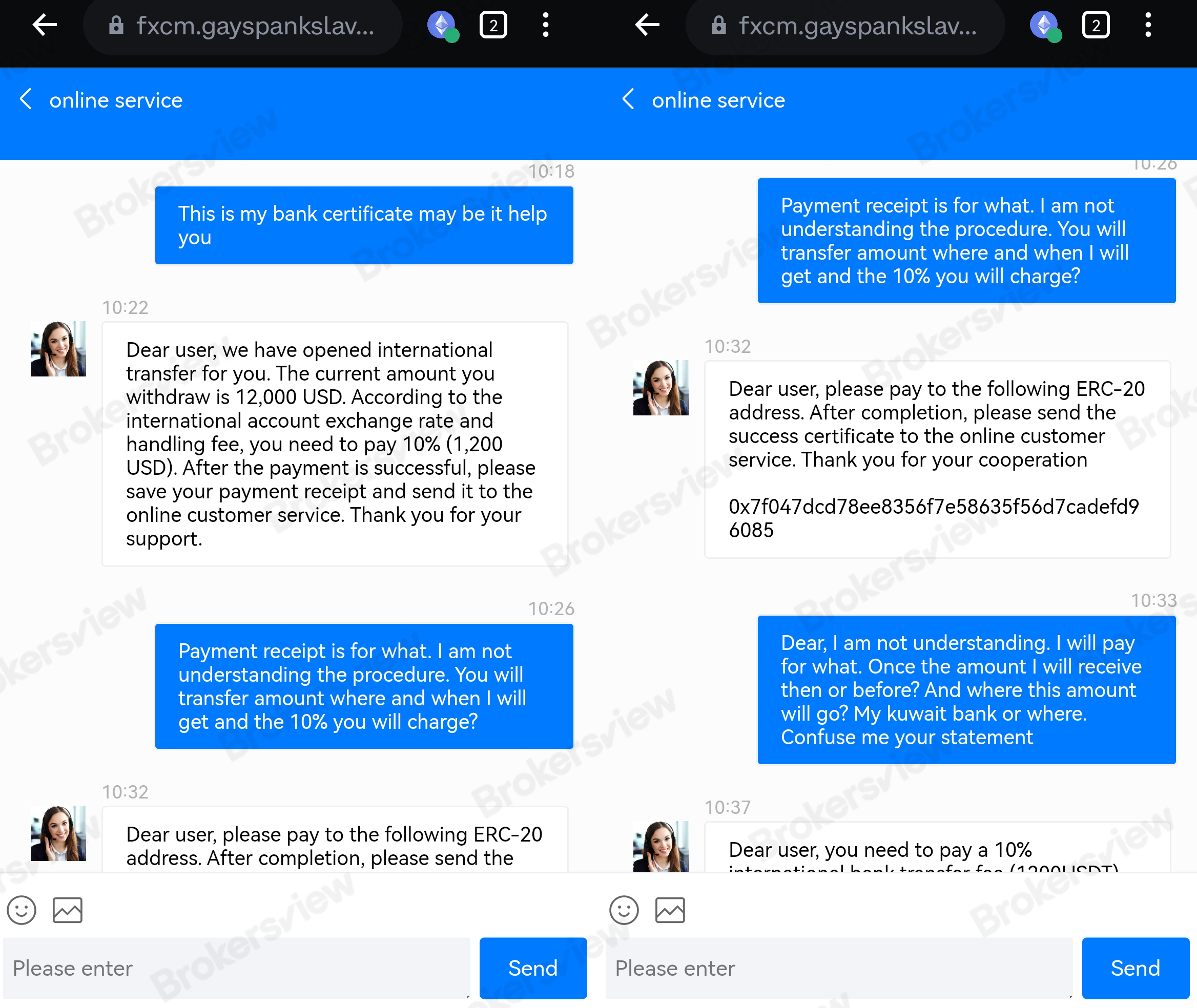Click the left browser back arrow
Image resolution: width=1197 pixels, height=1008 pixels.
44,25
